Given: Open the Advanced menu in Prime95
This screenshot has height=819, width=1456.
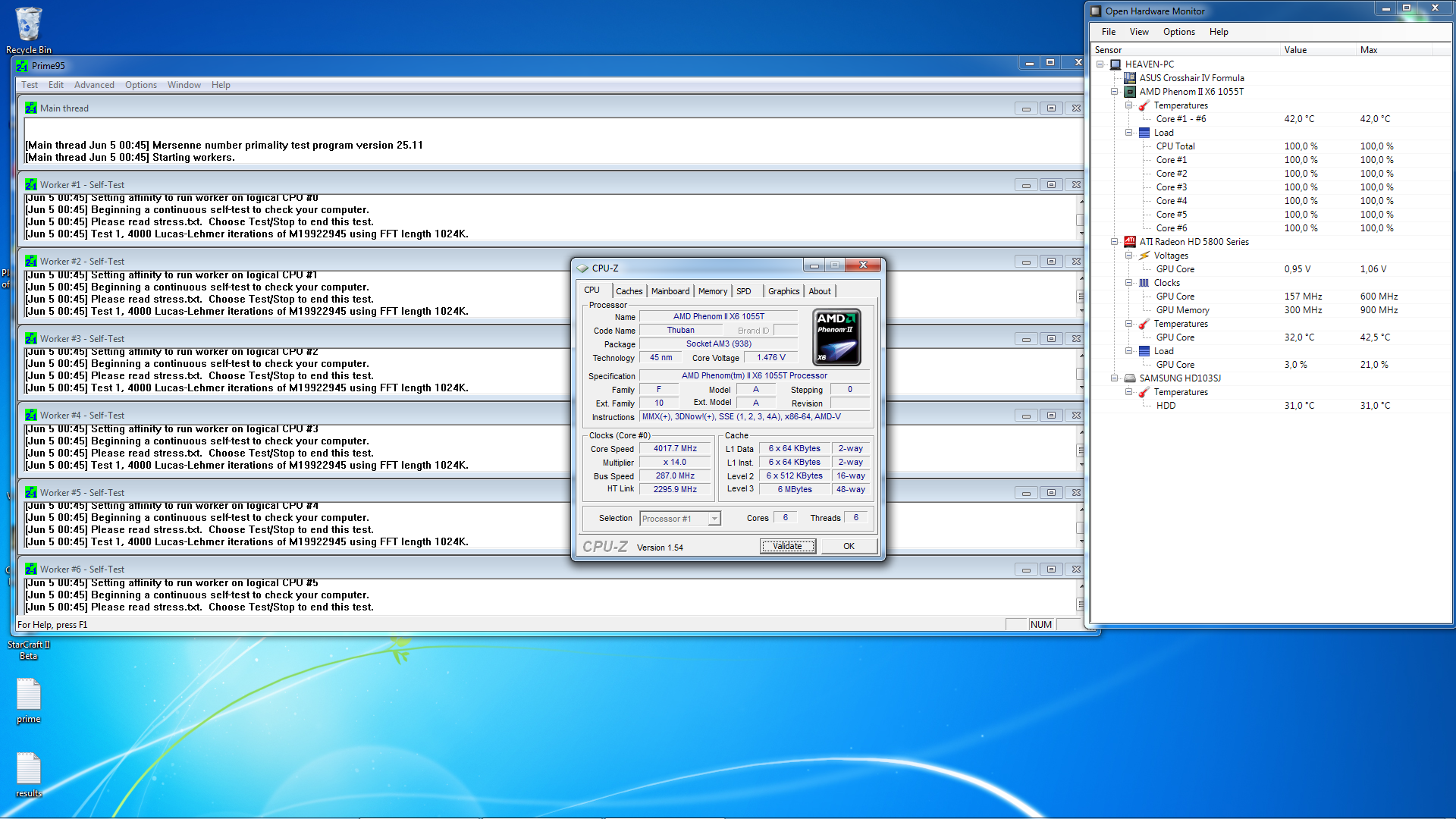Looking at the screenshot, I should (x=94, y=85).
